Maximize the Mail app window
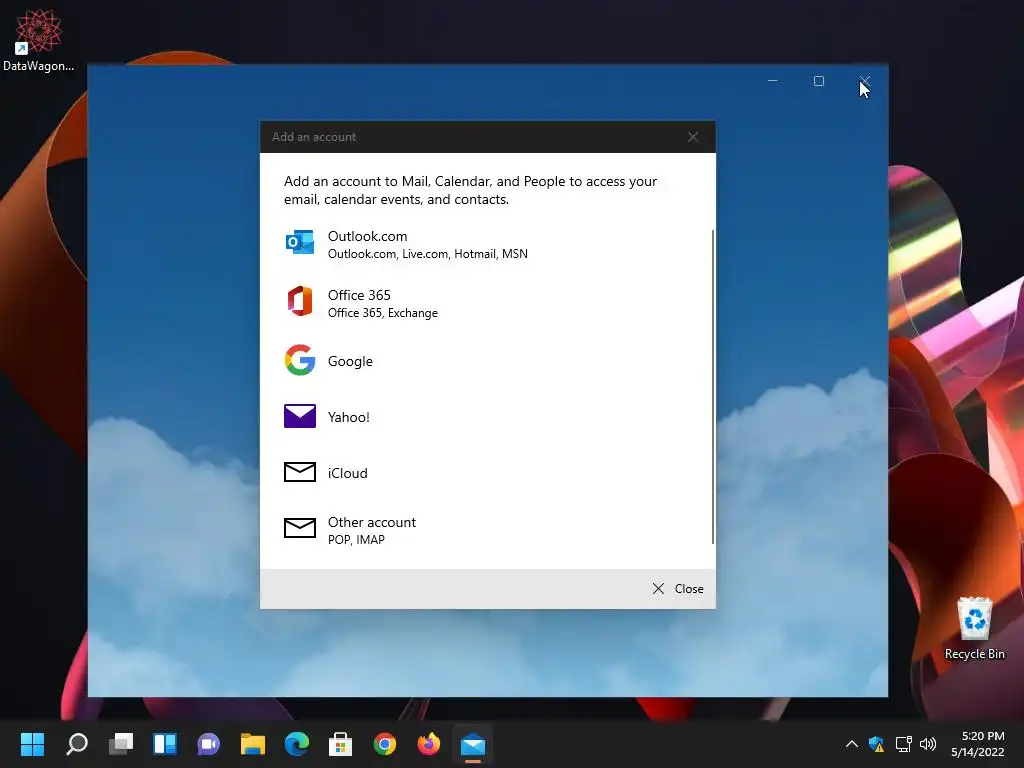Image resolution: width=1024 pixels, height=768 pixels. tap(819, 81)
